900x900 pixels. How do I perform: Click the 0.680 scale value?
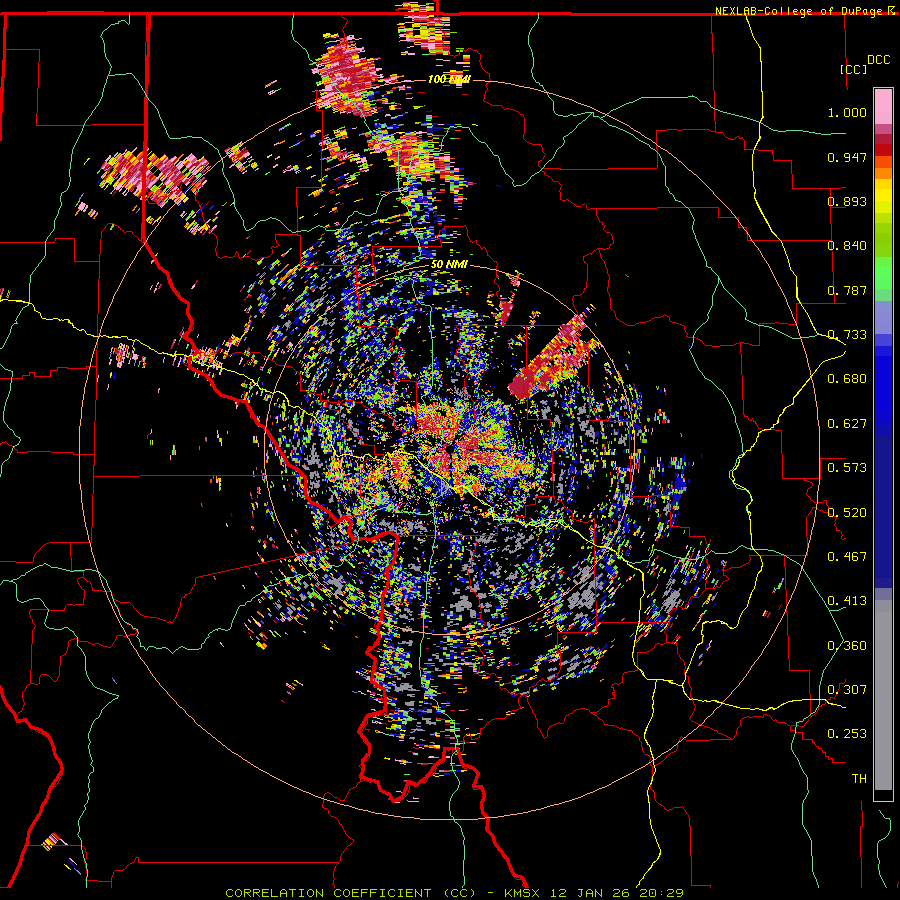pyautogui.click(x=847, y=379)
